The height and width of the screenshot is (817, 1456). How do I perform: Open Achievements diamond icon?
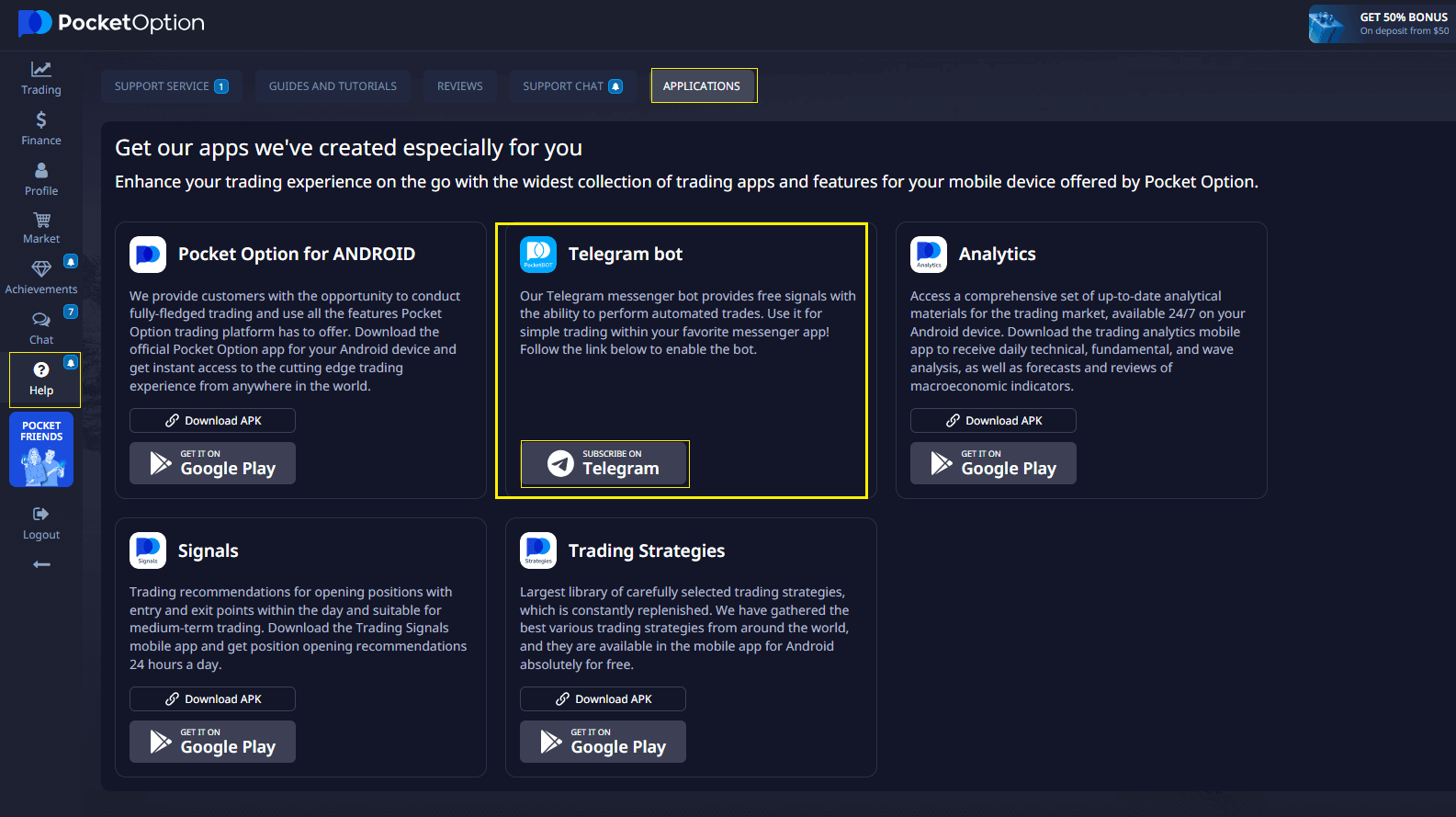pos(41,277)
